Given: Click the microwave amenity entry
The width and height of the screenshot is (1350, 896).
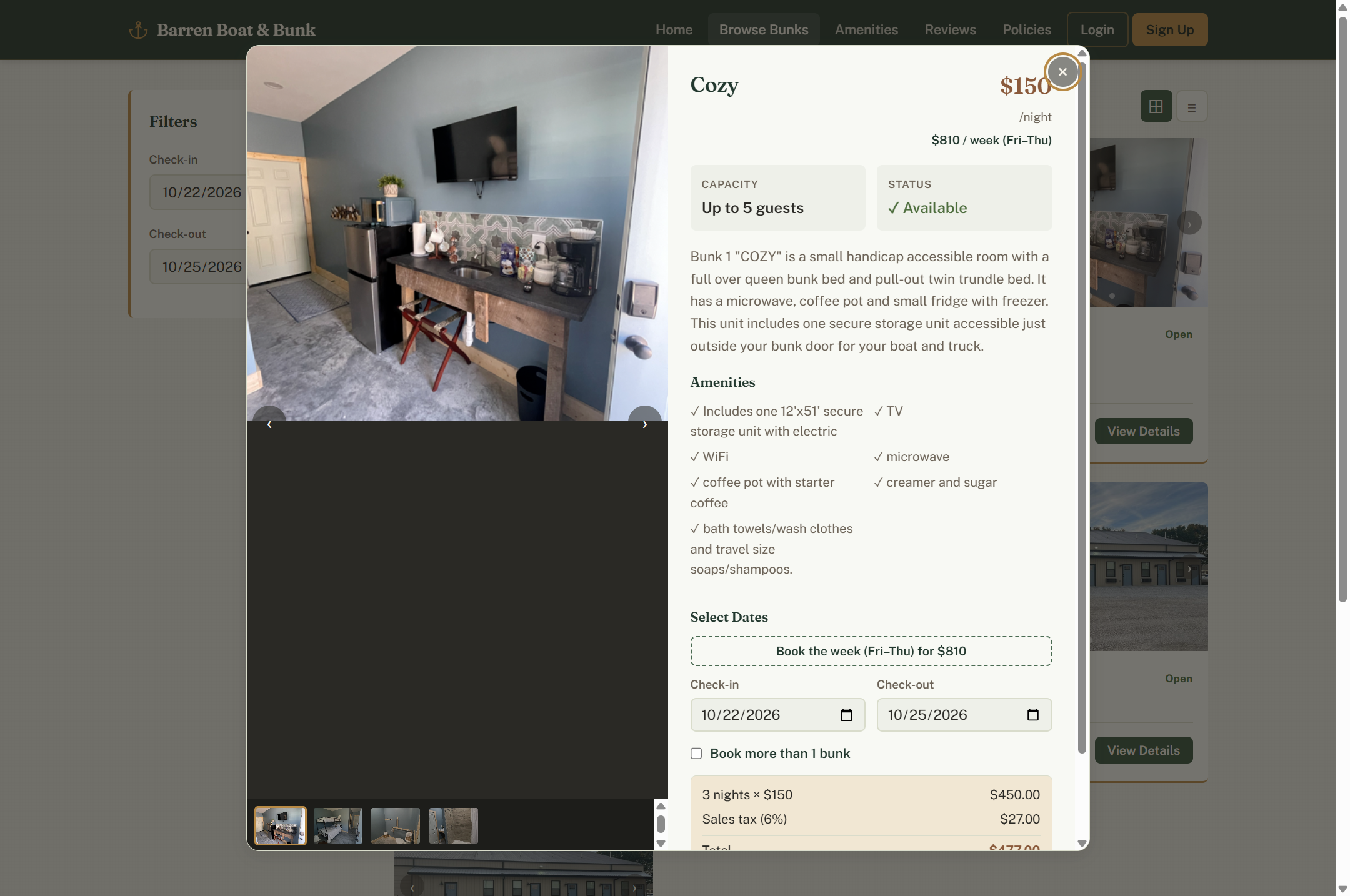Looking at the screenshot, I should coord(912,457).
